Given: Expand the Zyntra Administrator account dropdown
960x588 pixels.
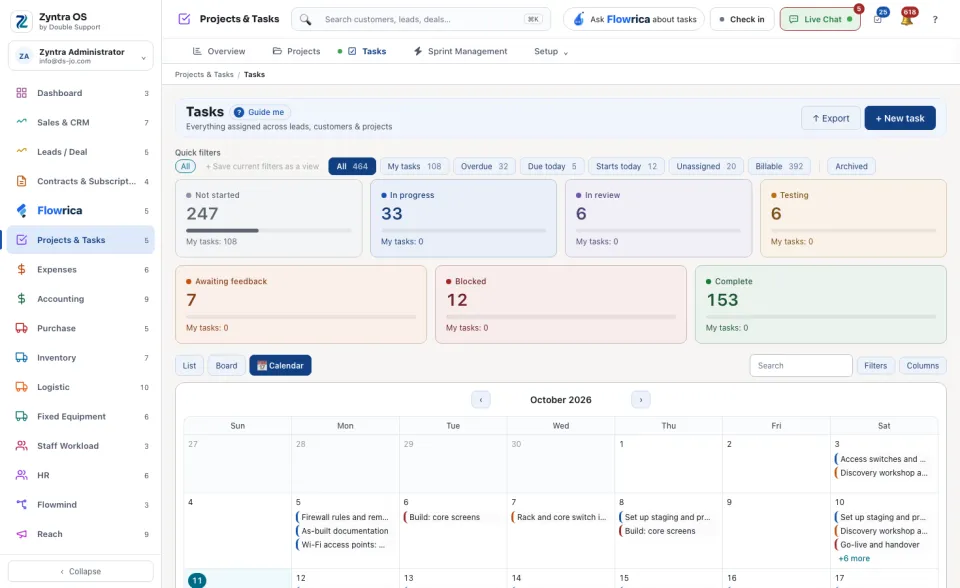Looking at the screenshot, I should click(x=81, y=56).
